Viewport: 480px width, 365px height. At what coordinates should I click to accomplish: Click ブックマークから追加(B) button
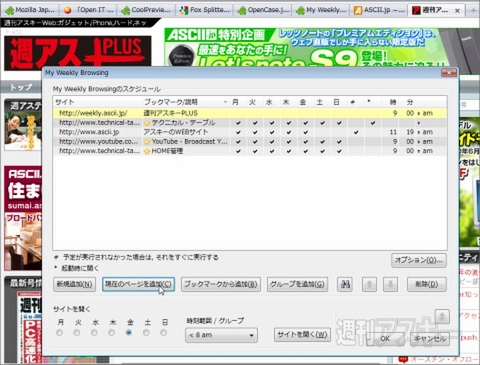221,284
